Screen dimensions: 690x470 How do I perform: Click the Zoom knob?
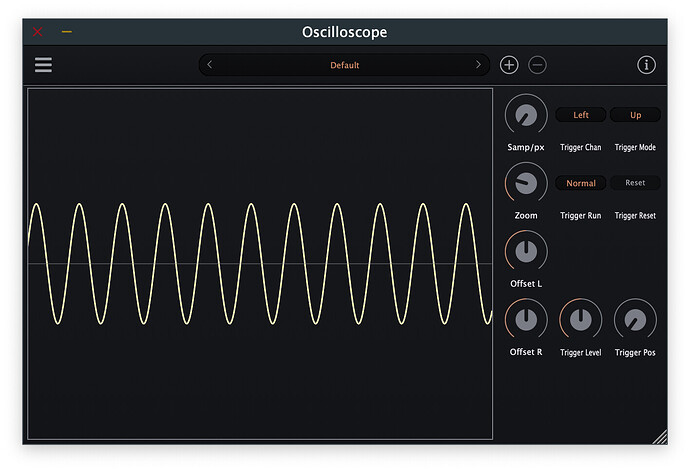tap(526, 183)
